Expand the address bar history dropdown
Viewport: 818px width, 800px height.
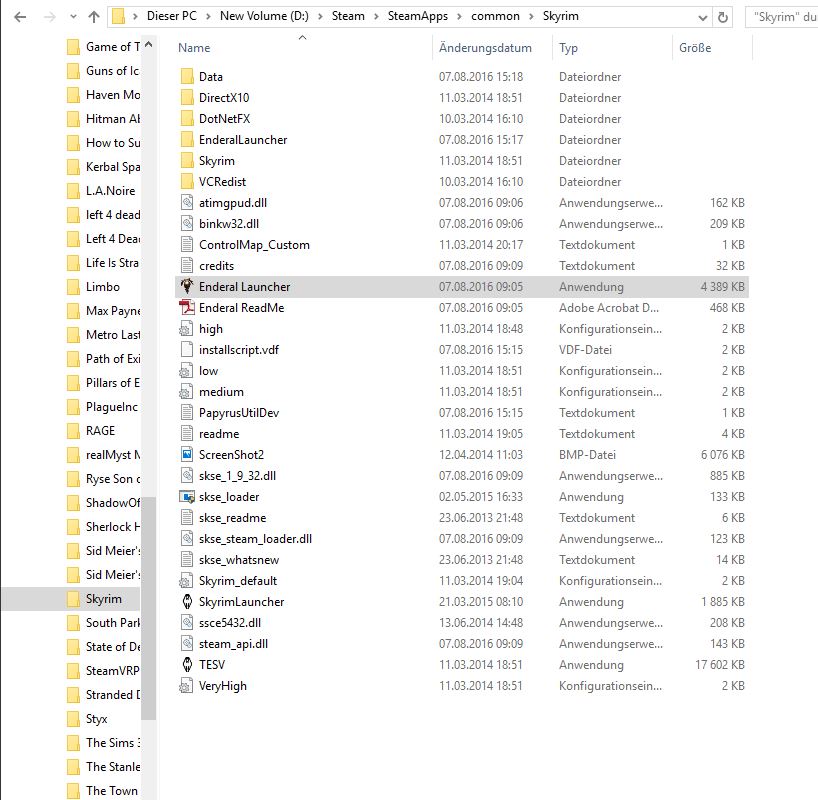pos(696,16)
